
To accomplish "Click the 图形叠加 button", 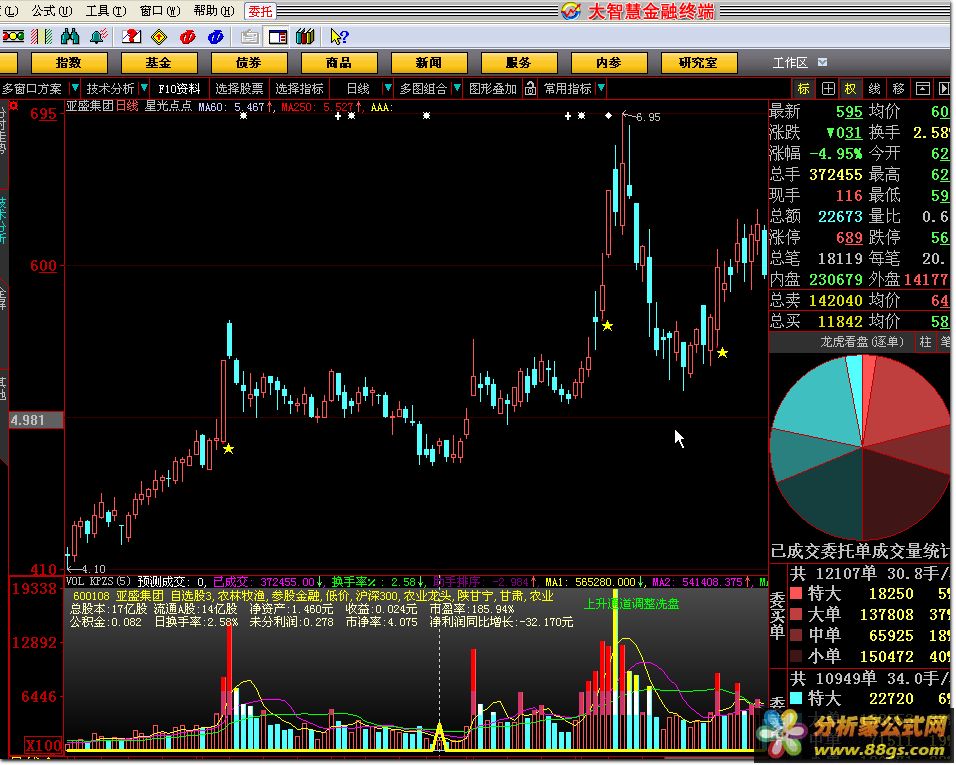I will pos(493,89).
